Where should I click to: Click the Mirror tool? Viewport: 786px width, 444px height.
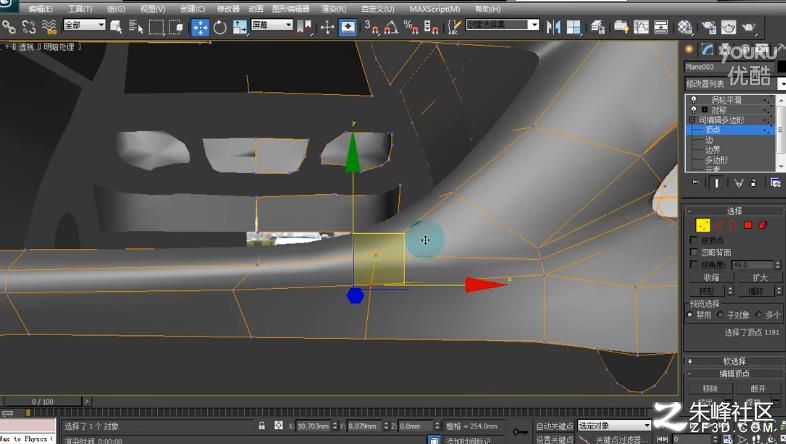click(553, 27)
